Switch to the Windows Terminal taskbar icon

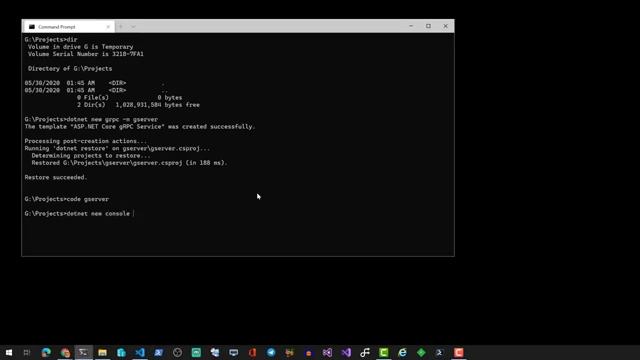[x=83, y=353]
